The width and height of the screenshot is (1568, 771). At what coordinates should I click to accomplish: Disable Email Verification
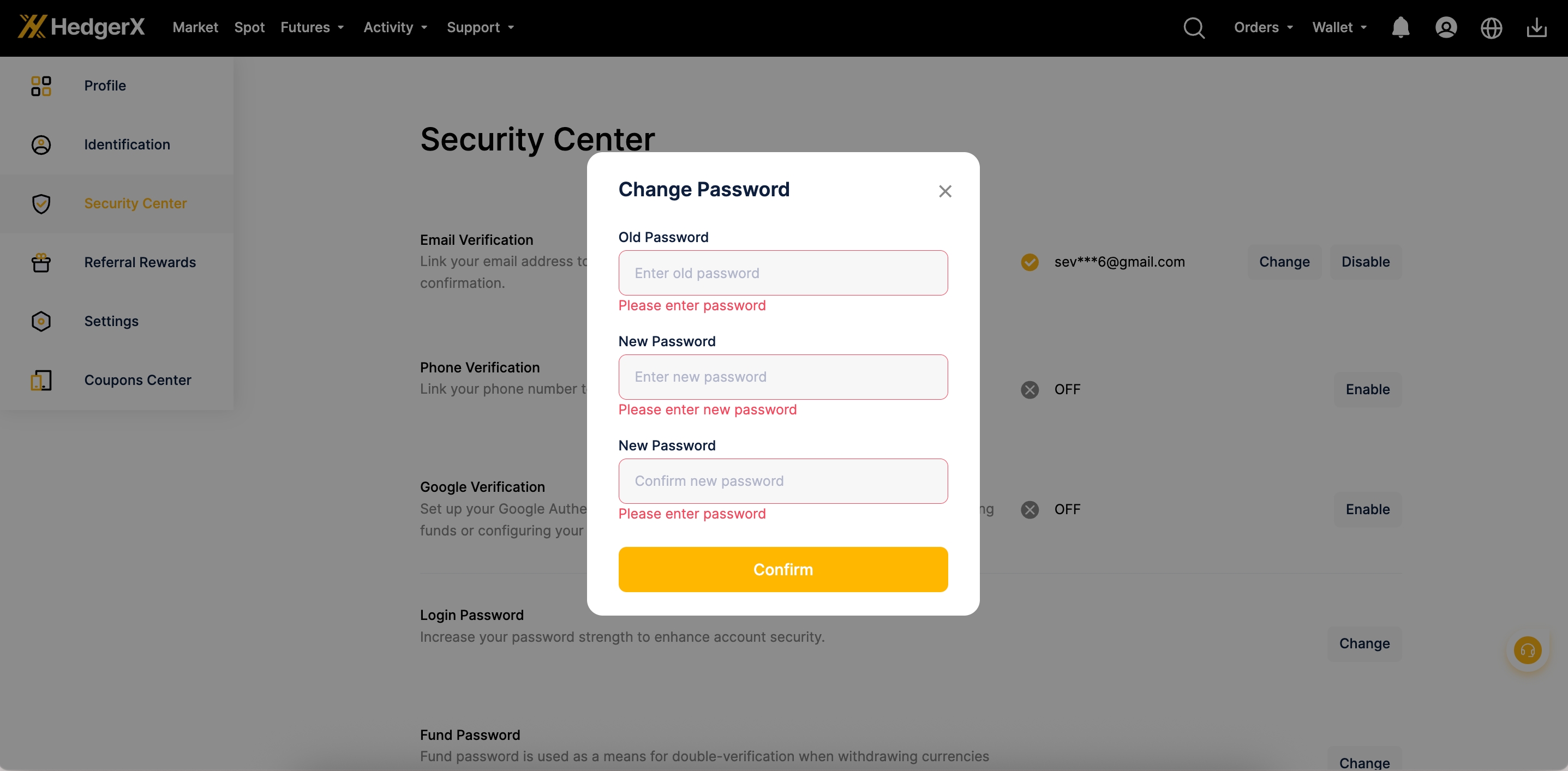pos(1365,262)
